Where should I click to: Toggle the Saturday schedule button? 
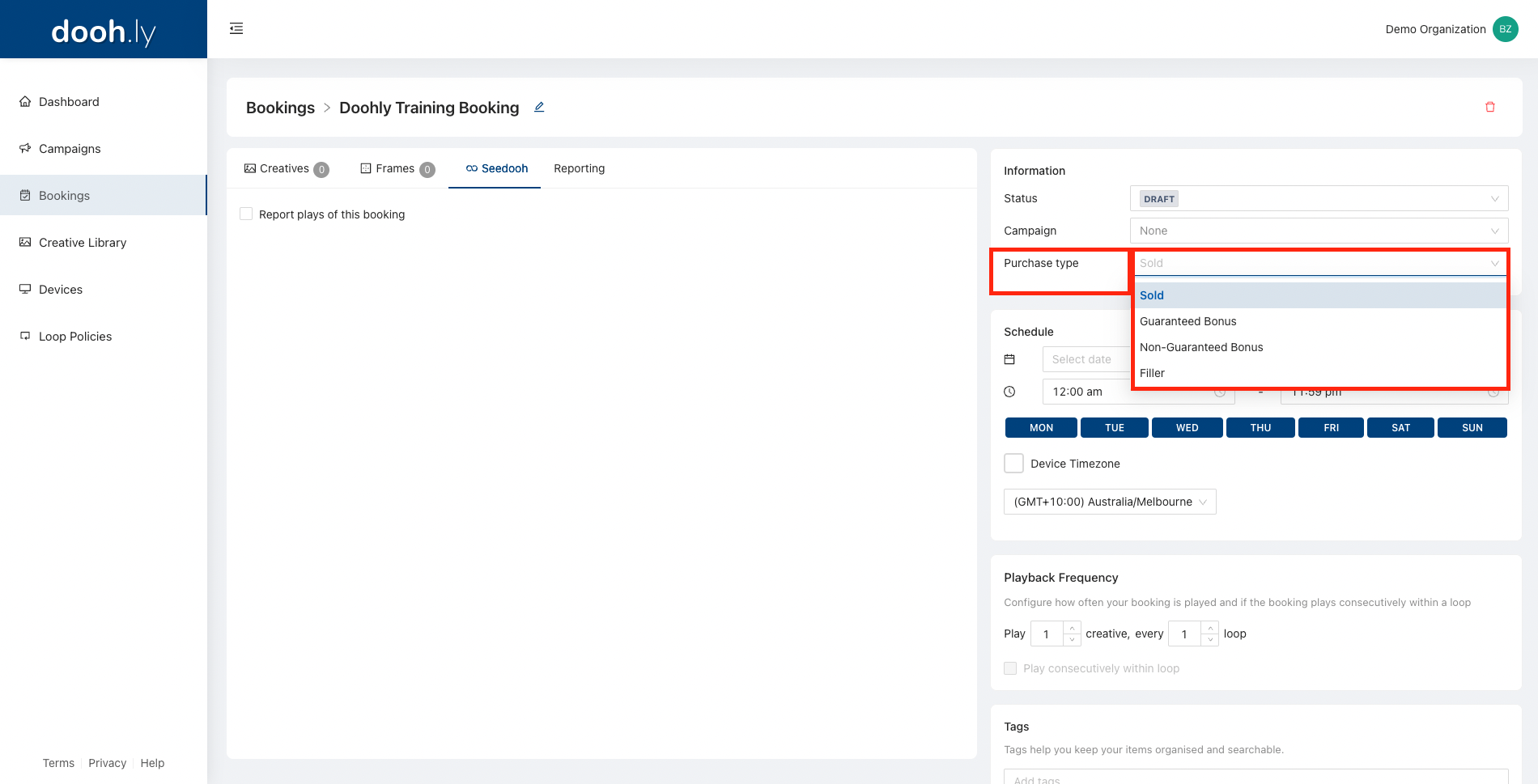[1400, 428]
